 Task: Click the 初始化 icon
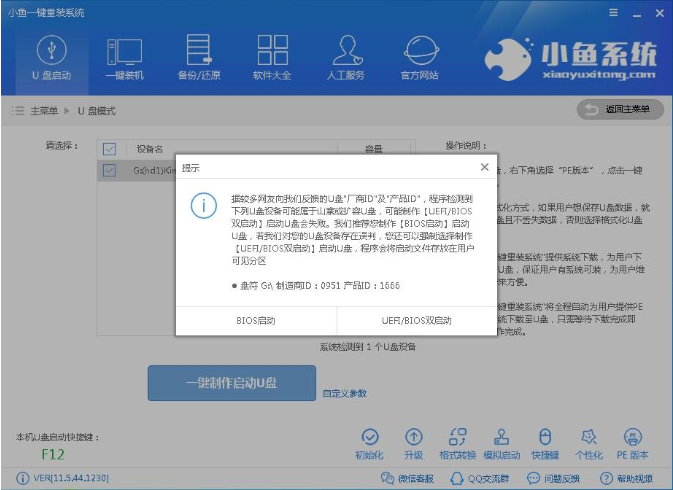[x=370, y=444]
